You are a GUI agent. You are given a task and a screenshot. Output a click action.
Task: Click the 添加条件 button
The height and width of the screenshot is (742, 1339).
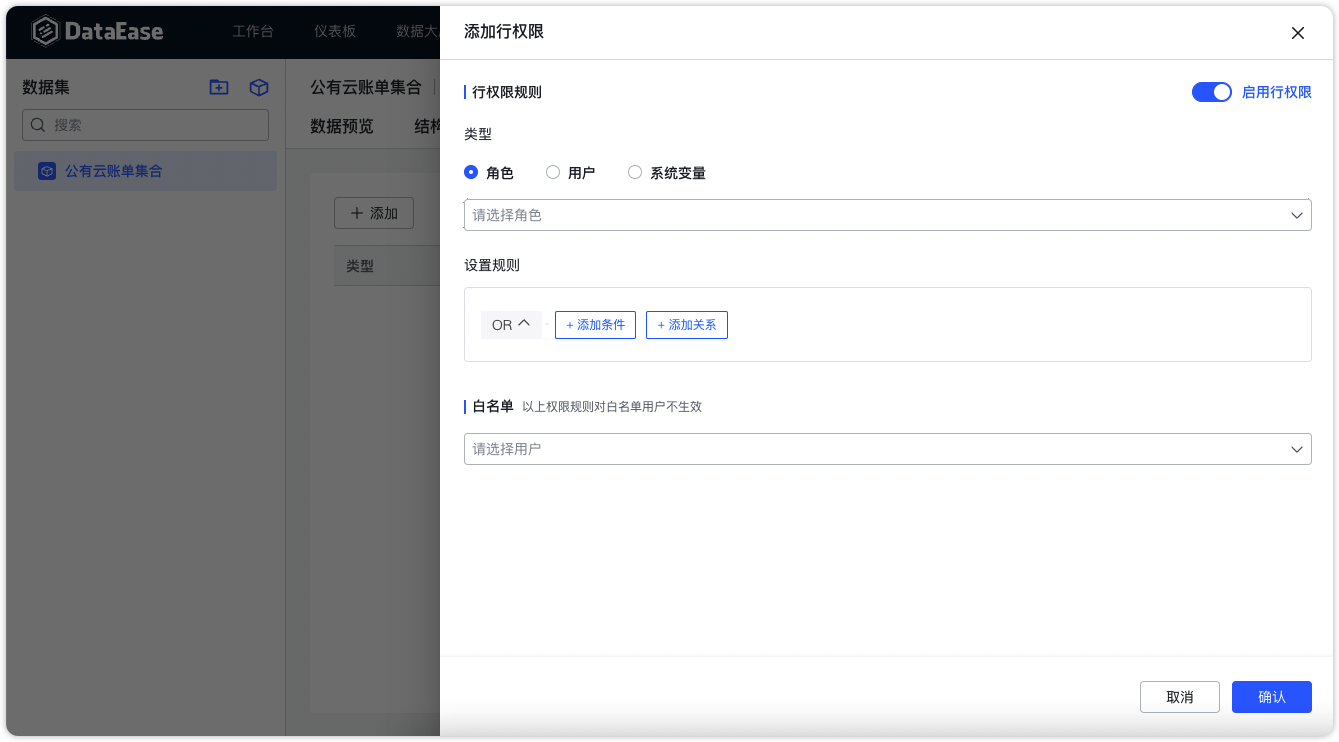coord(595,325)
